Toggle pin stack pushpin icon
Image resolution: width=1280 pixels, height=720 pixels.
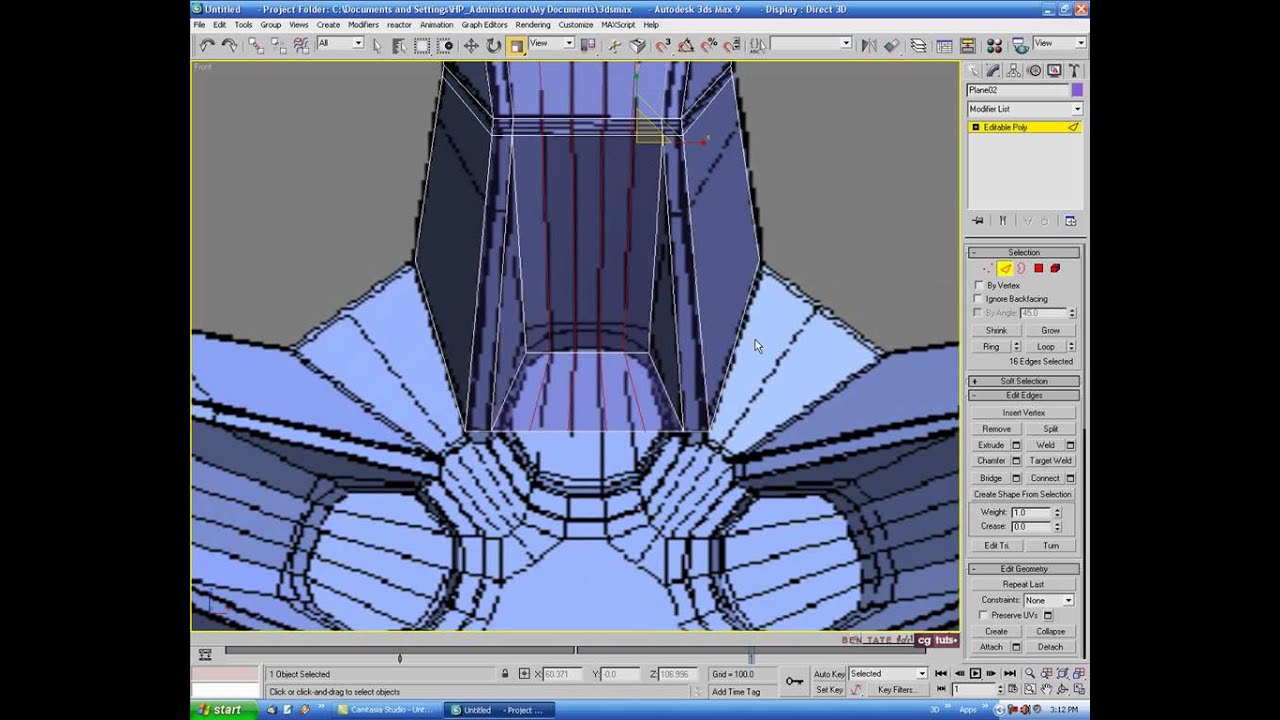point(978,221)
